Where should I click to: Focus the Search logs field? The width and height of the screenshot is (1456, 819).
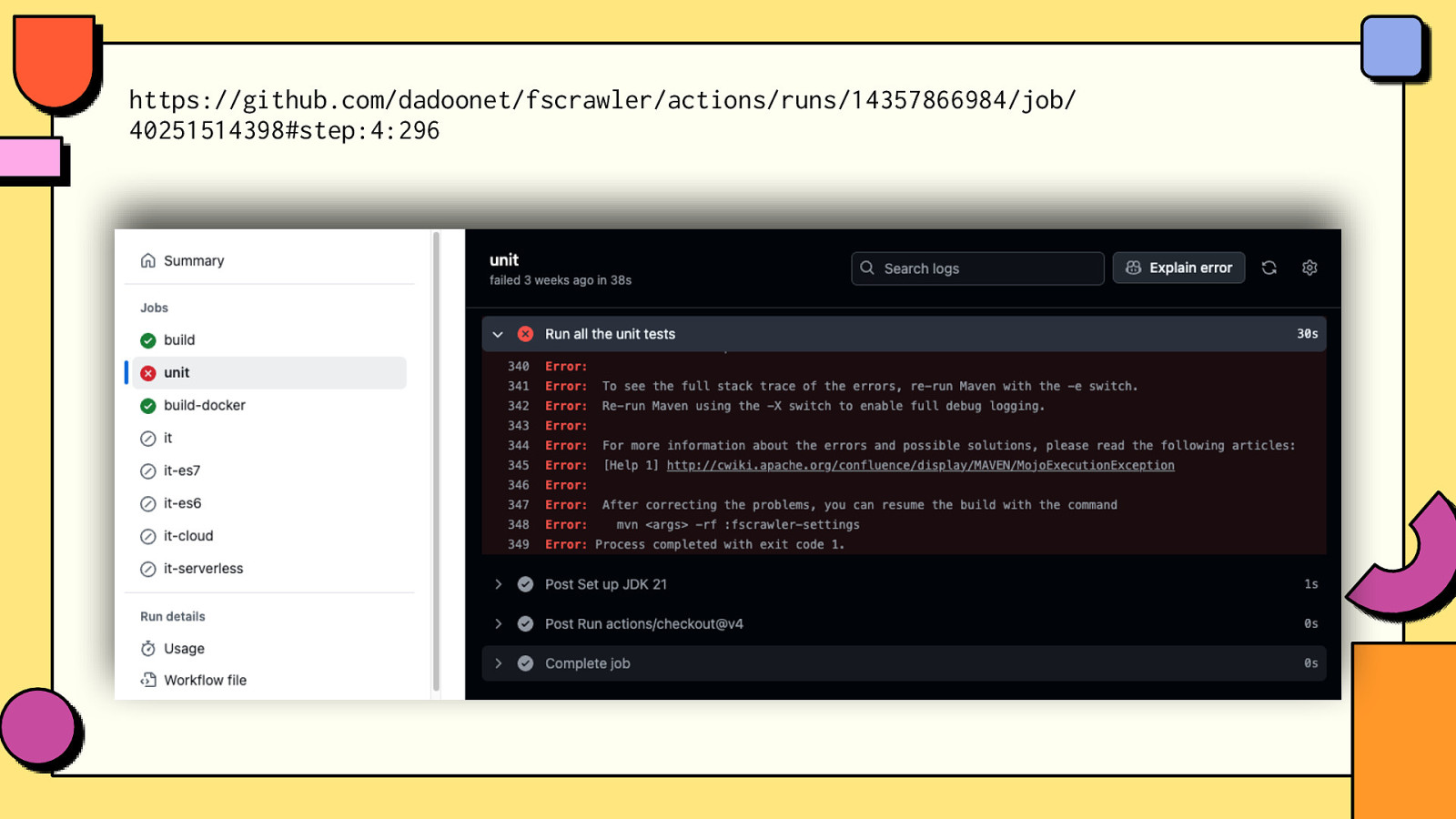977,268
